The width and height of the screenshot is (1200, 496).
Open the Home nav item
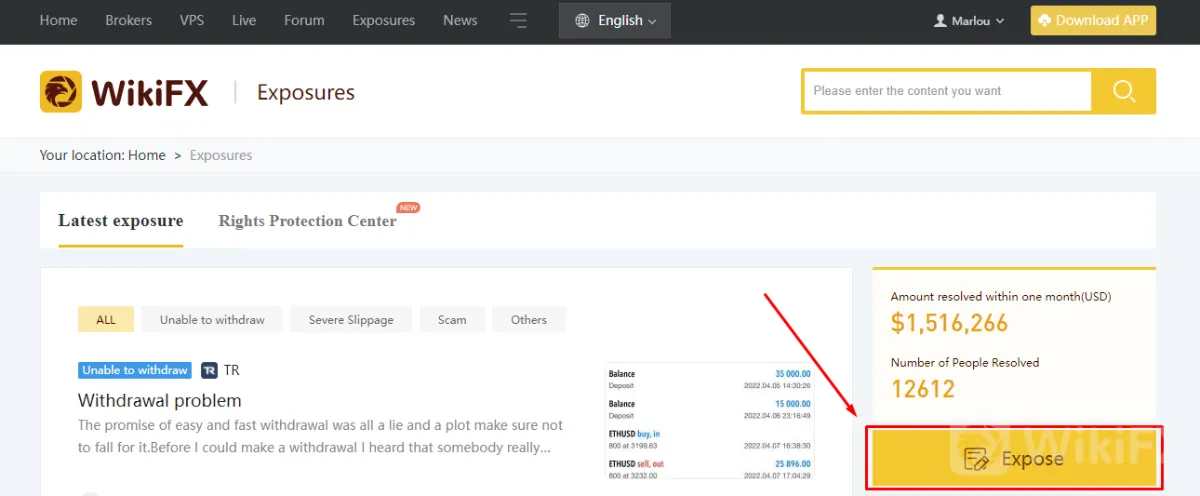coord(58,20)
